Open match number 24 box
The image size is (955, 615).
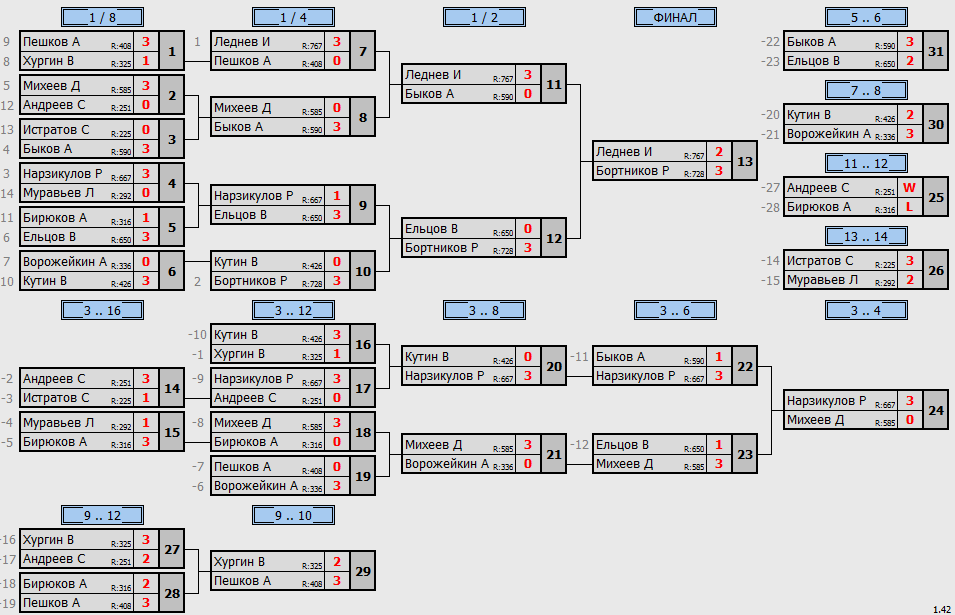936,410
